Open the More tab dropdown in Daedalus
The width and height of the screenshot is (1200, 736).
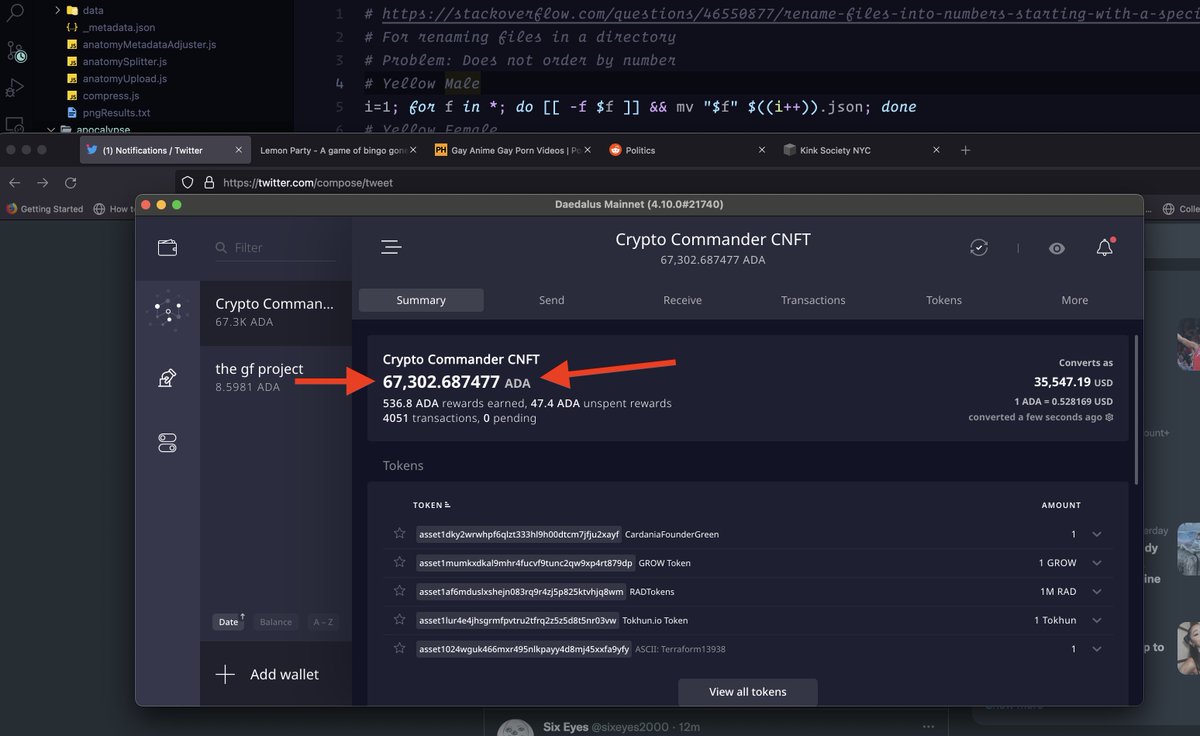coord(1075,300)
